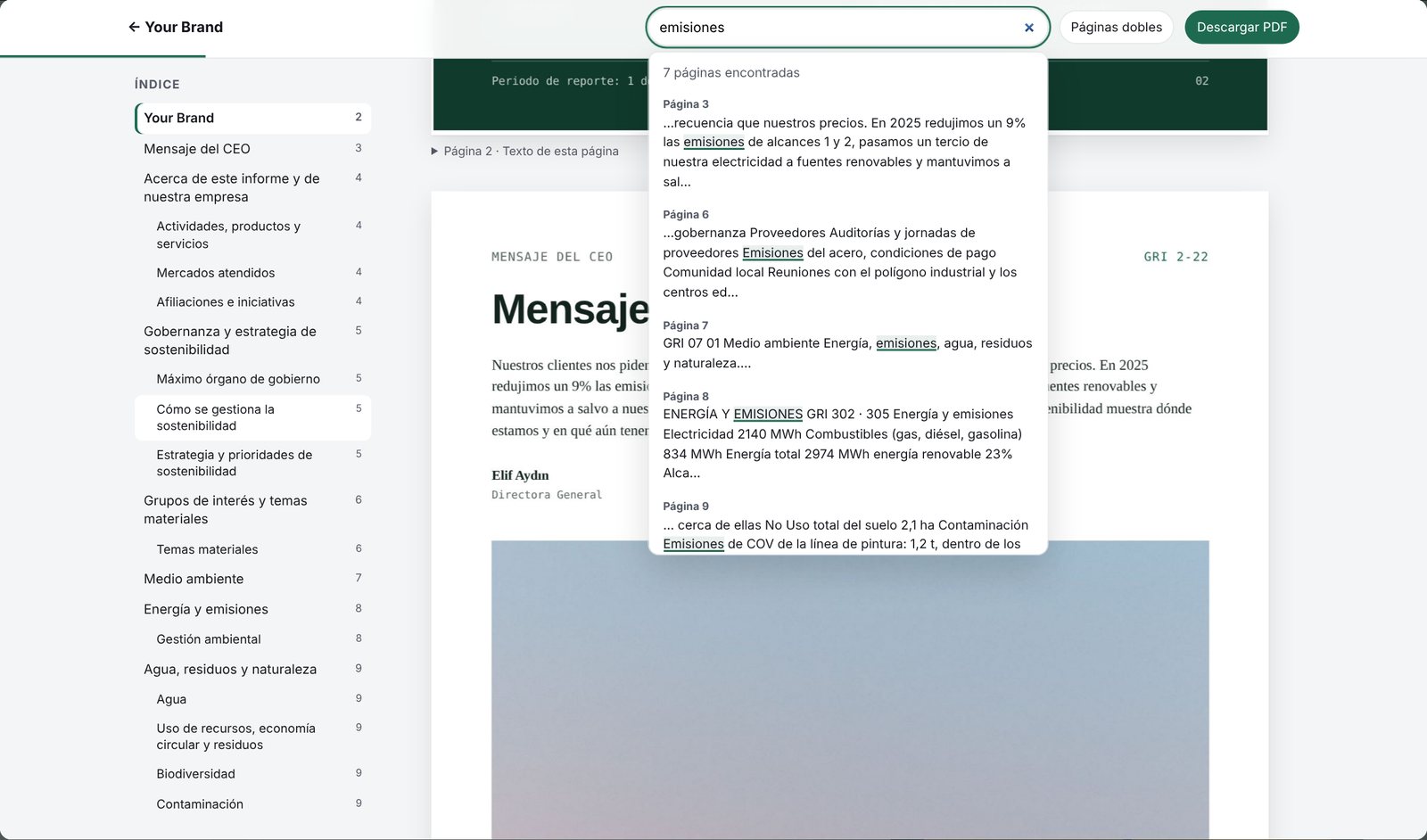Clear the search field with the X icon

click(x=1029, y=28)
